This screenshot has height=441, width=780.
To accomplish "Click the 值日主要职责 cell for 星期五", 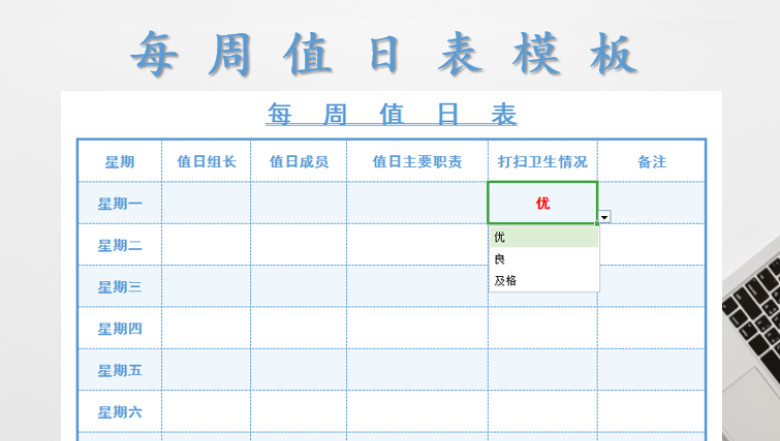I will 417,370.
